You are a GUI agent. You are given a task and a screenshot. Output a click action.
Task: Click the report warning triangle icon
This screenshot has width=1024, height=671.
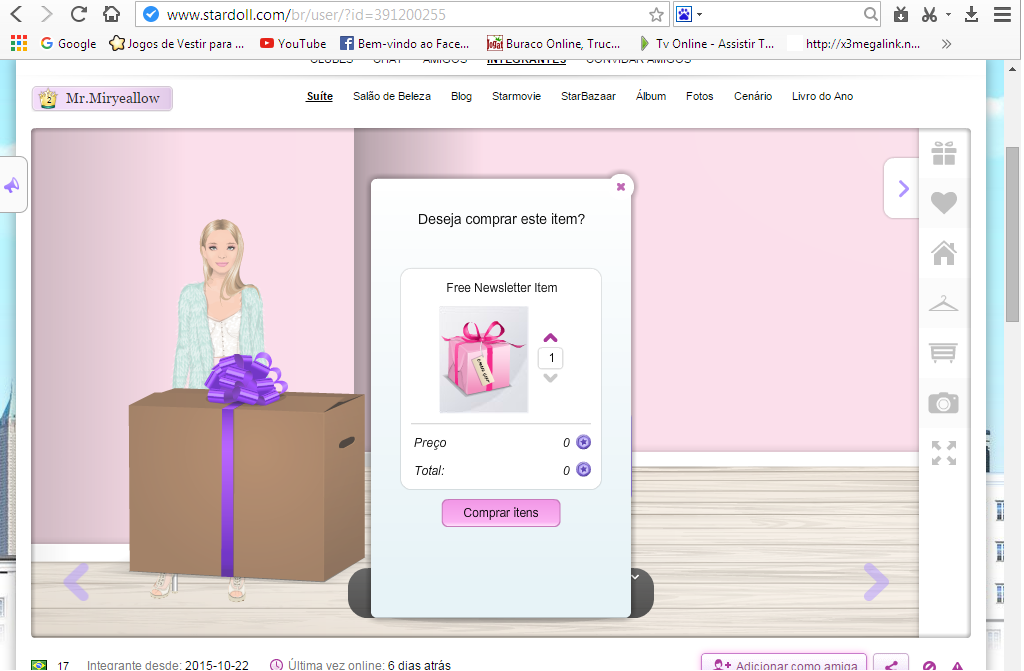point(957,666)
